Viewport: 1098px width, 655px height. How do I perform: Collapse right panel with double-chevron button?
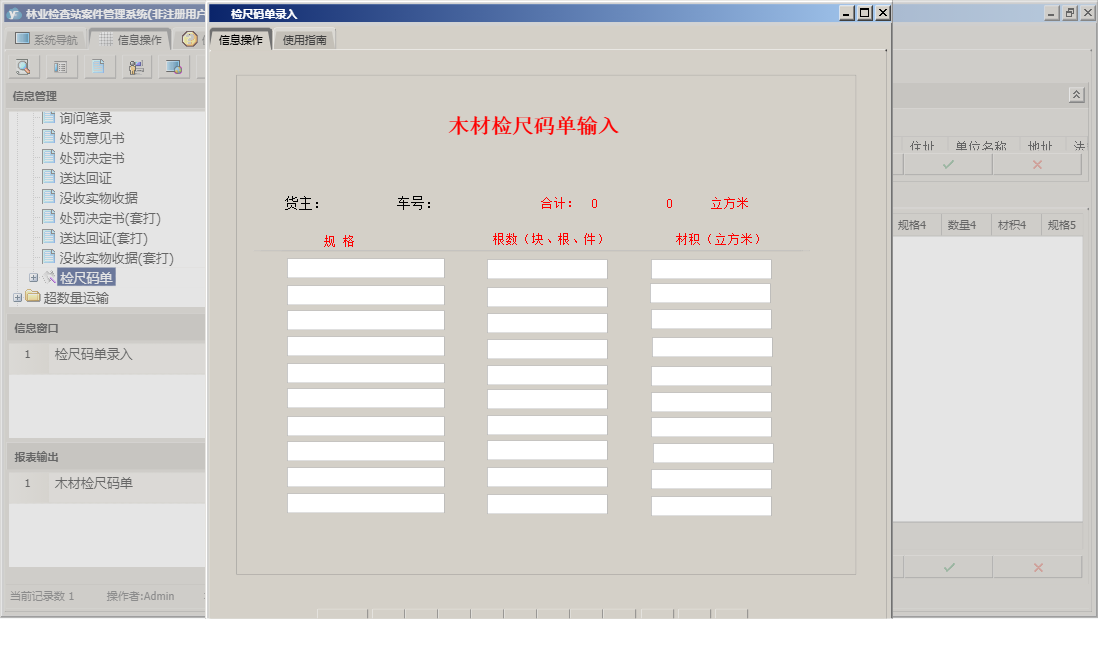click(x=1077, y=93)
